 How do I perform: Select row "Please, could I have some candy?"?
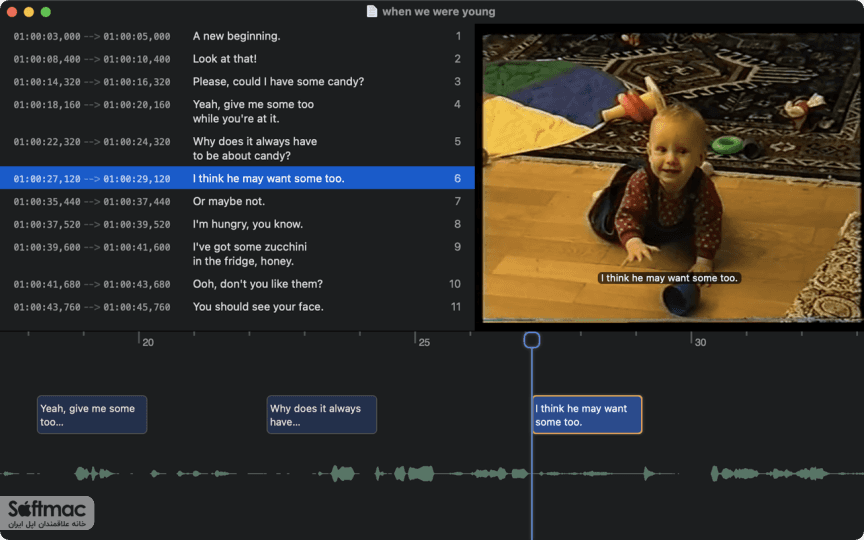point(237,82)
